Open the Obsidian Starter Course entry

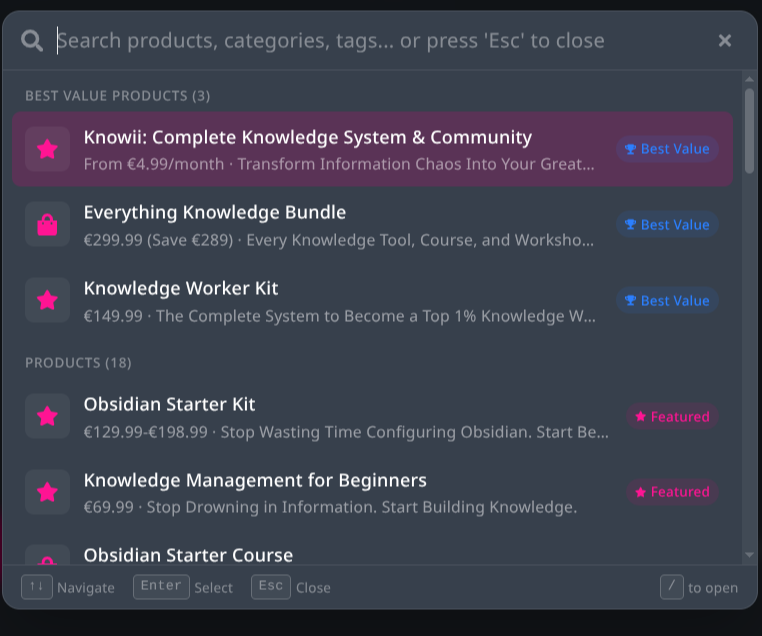coord(189,555)
